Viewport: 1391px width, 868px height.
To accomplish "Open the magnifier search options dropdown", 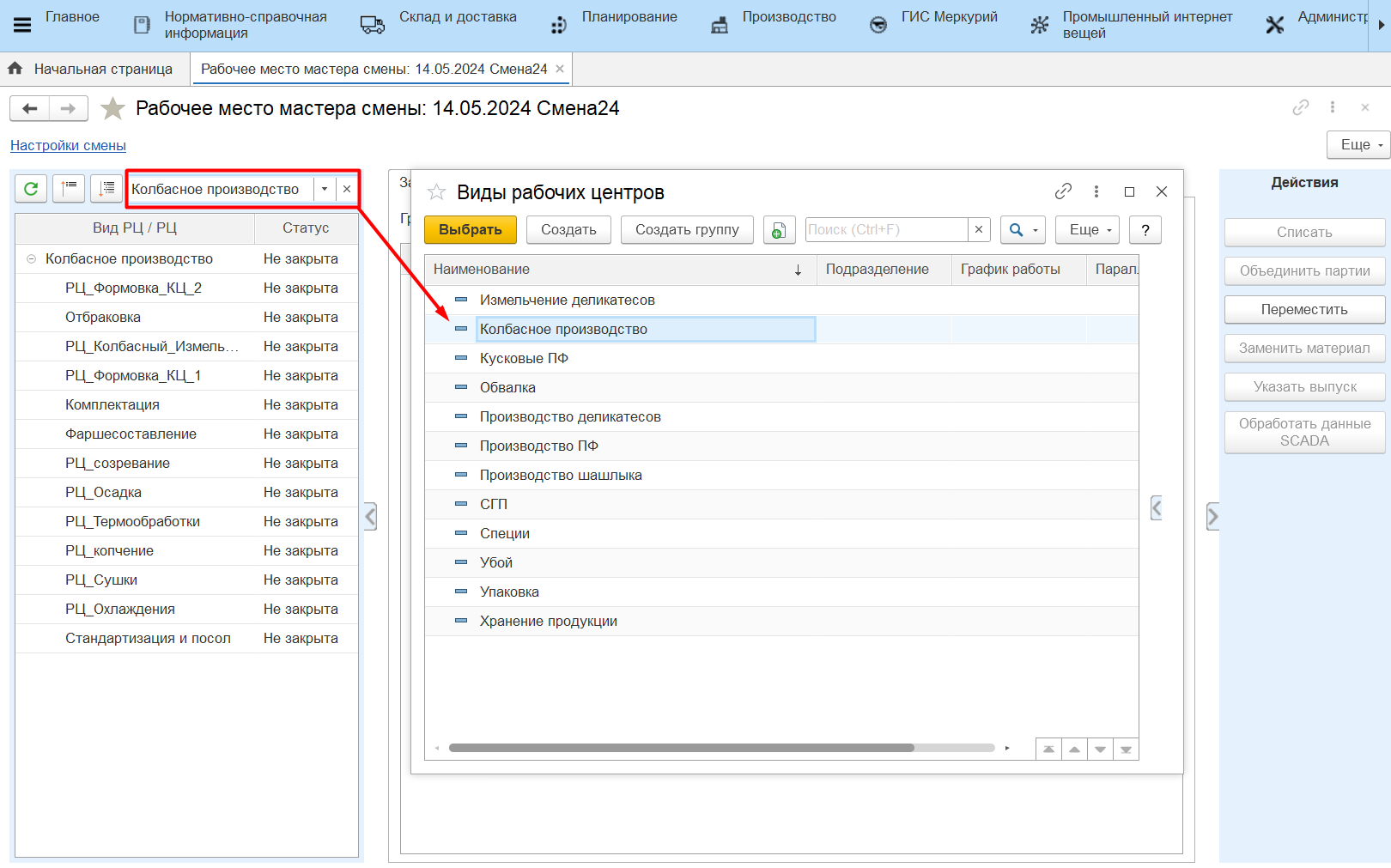I will tap(1023, 230).
